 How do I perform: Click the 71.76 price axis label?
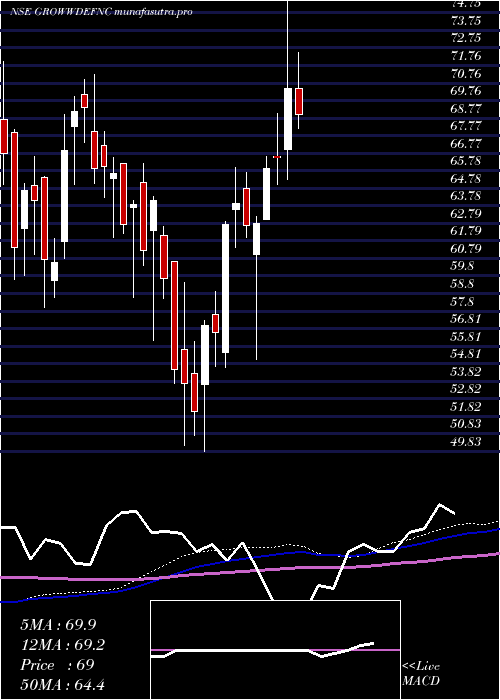click(x=466, y=56)
